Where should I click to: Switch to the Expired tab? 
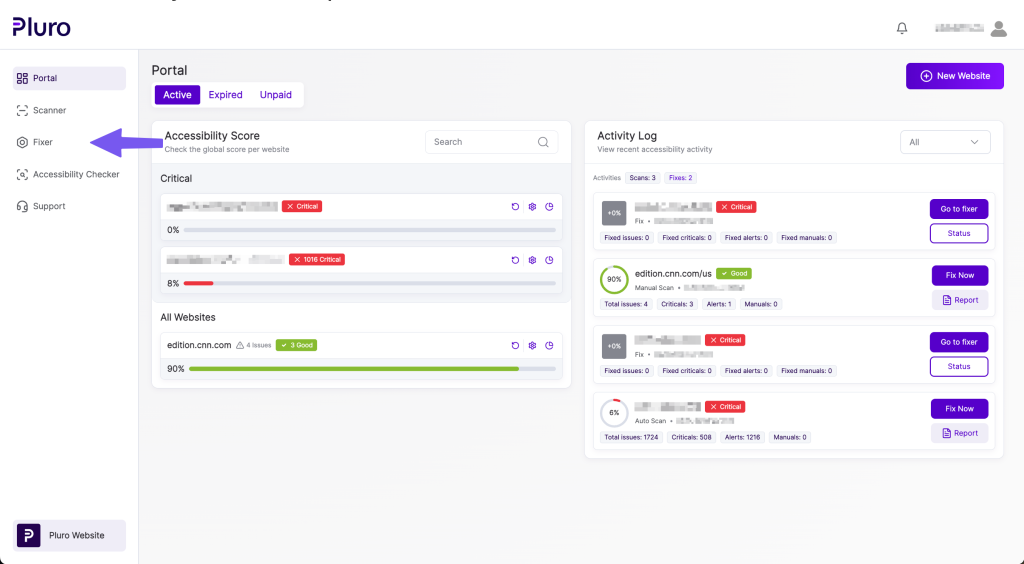(x=225, y=95)
